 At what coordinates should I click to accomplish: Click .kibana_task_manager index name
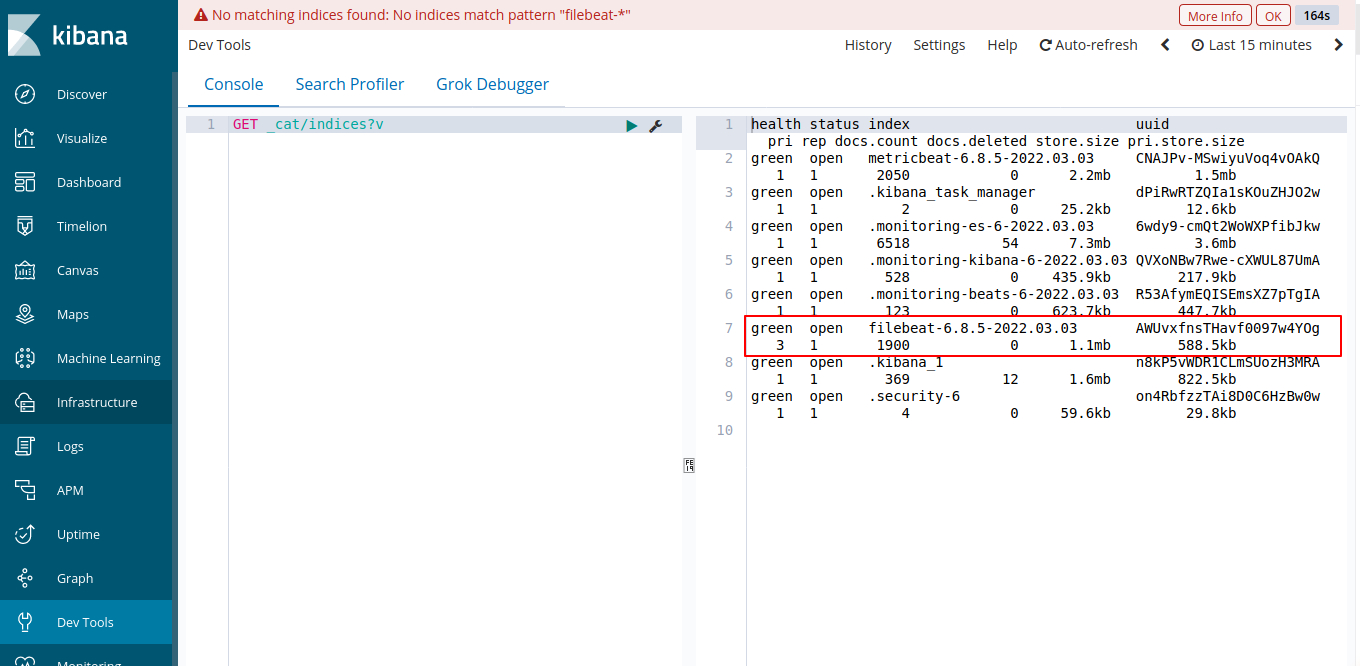pos(951,192)
